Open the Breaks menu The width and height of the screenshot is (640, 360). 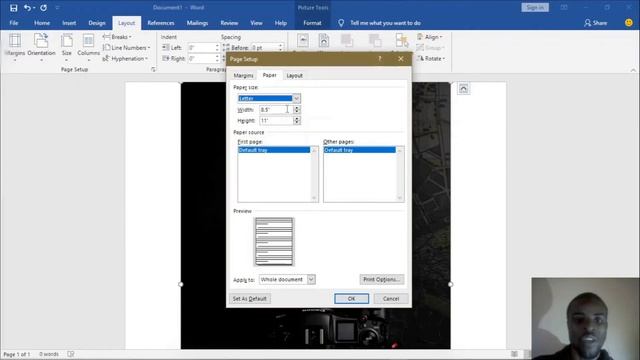tap(117, 37)
